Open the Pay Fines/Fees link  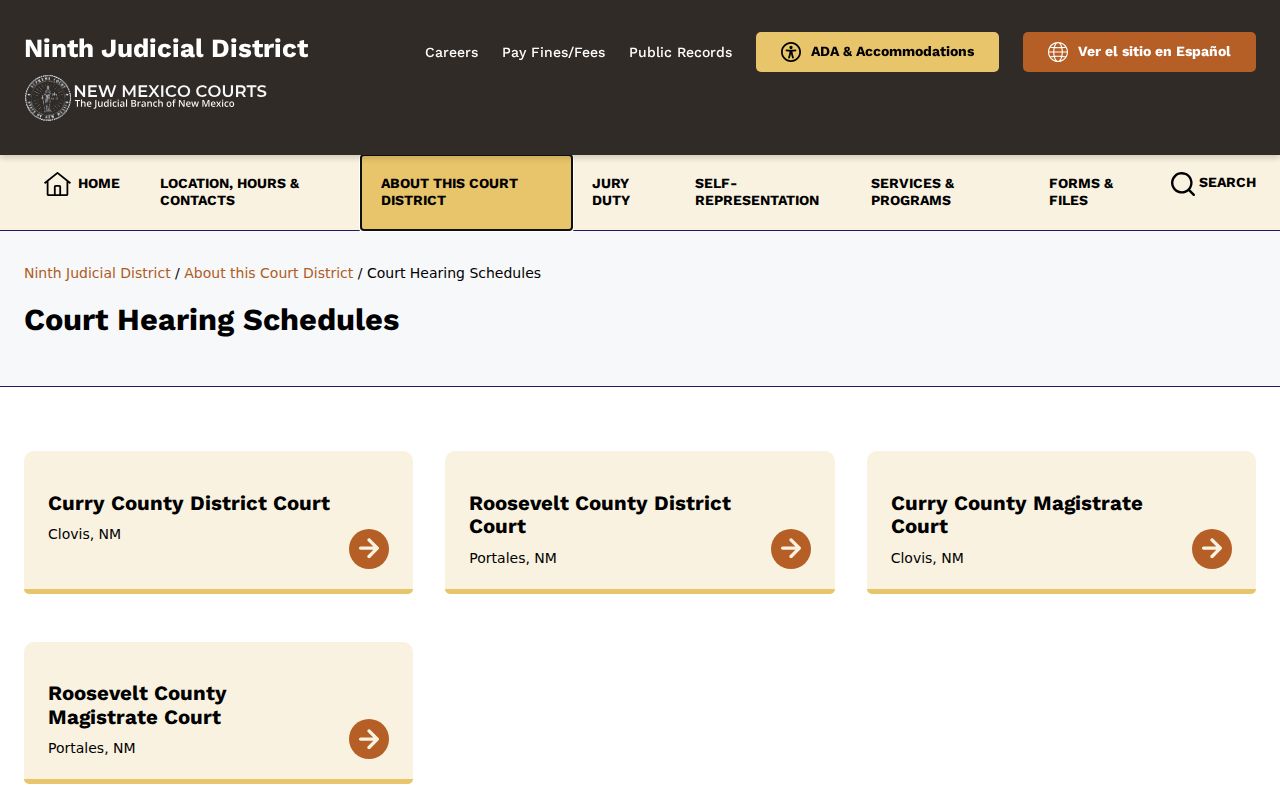[554, 52]
